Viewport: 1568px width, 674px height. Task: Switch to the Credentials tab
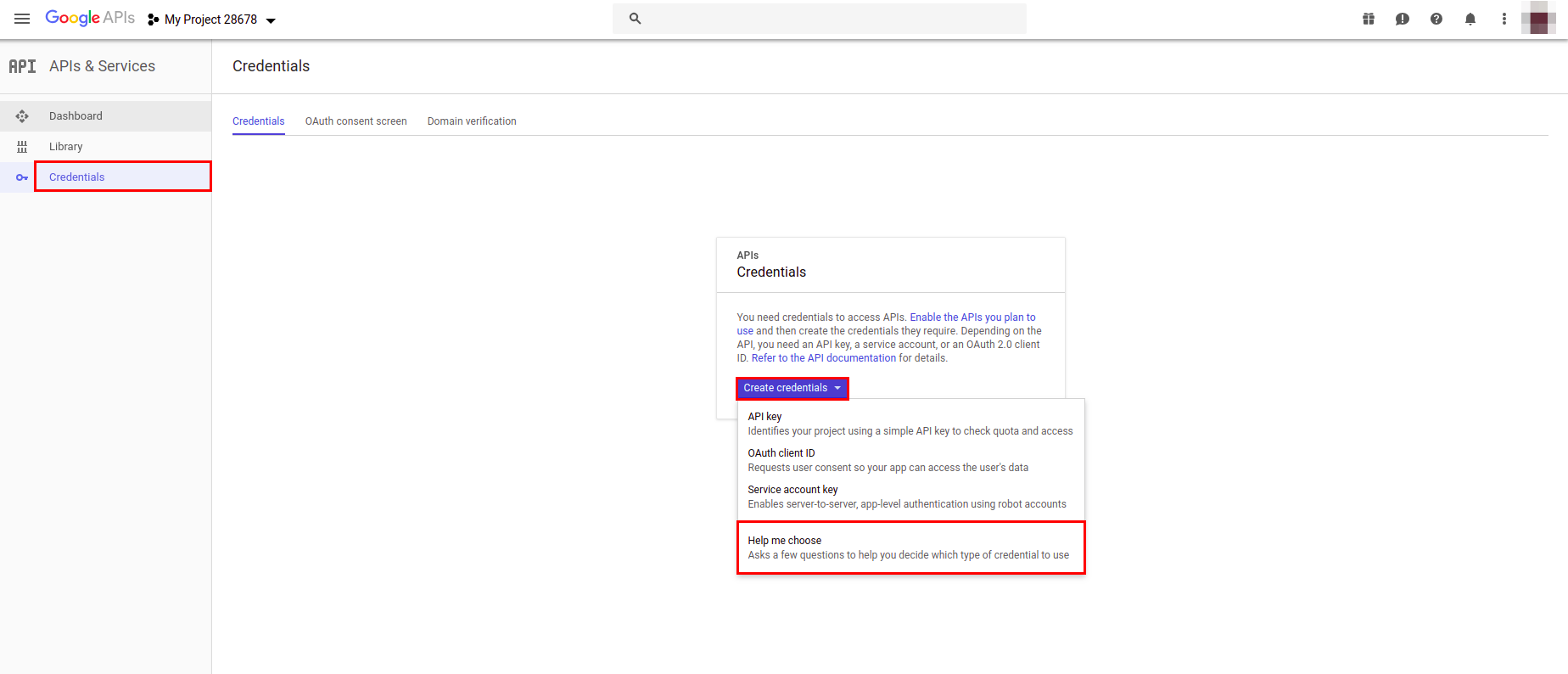tap(259, 121)
